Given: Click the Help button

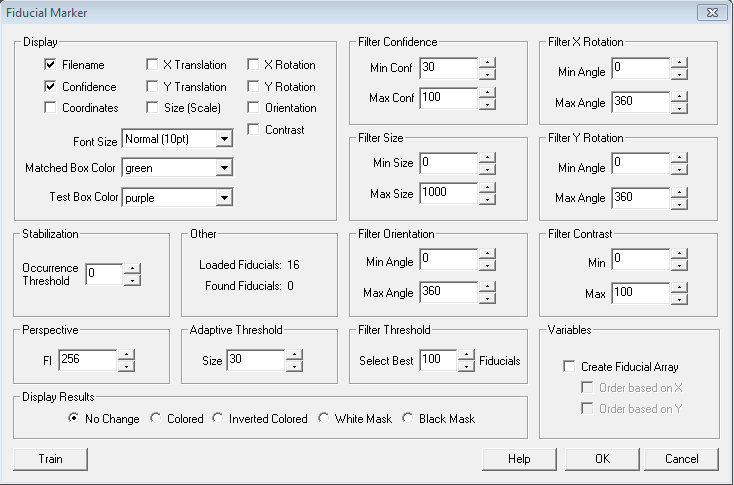Looking at the screenshot, I should pos(518,459).
